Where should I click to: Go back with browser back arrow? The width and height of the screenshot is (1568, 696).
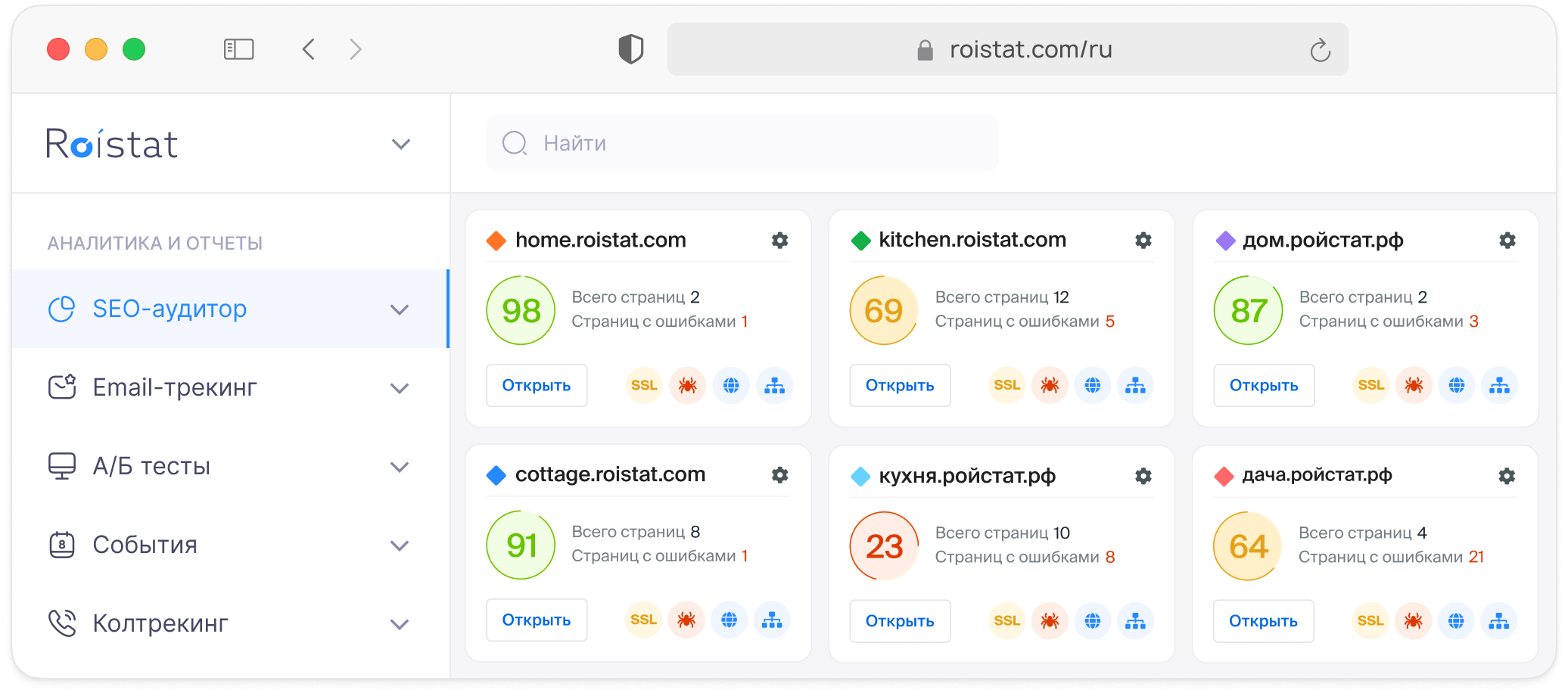click(x=309, y=50)
